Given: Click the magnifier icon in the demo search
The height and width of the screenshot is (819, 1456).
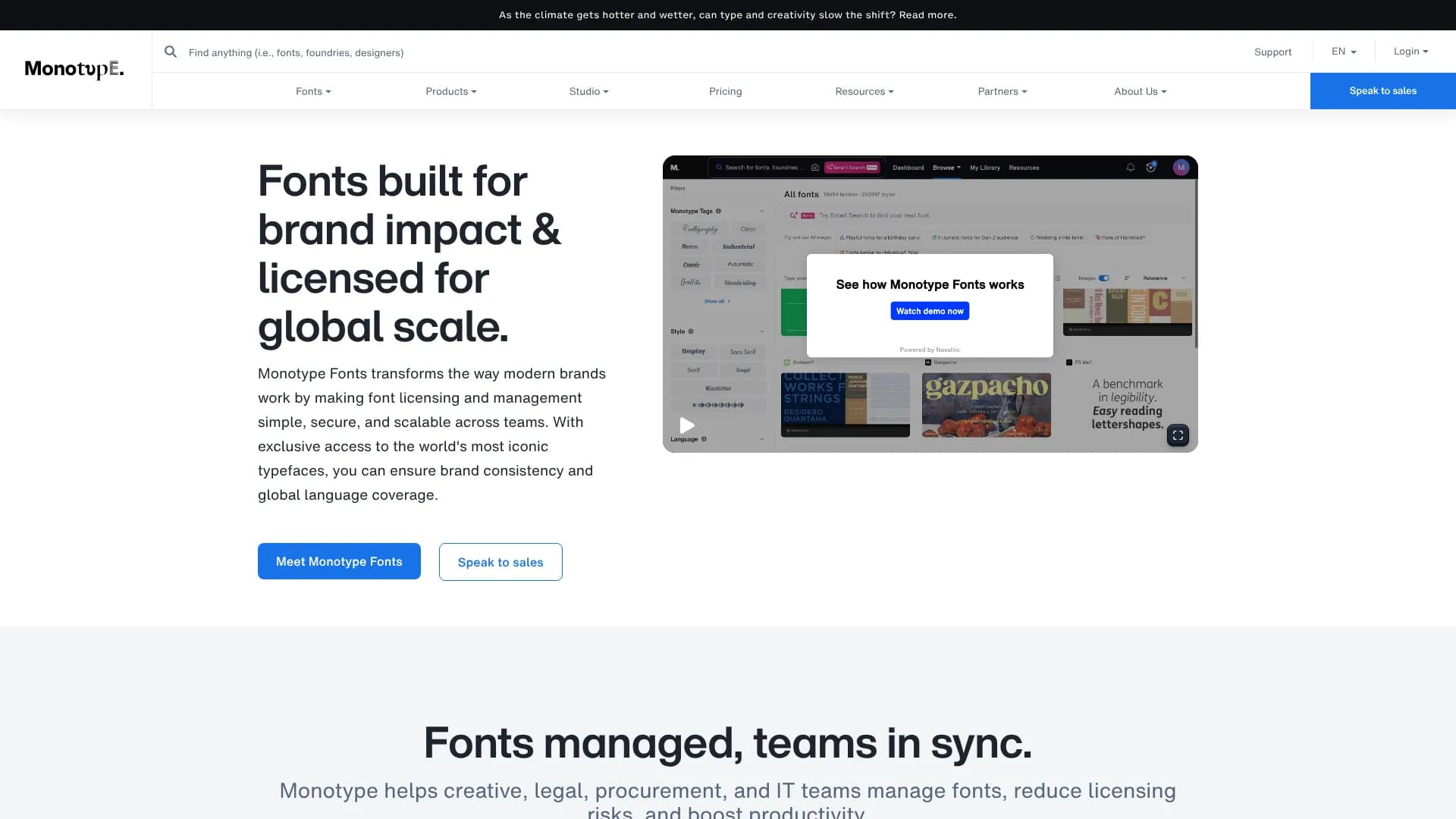Looking at the screenshot, I should point(719,168).
